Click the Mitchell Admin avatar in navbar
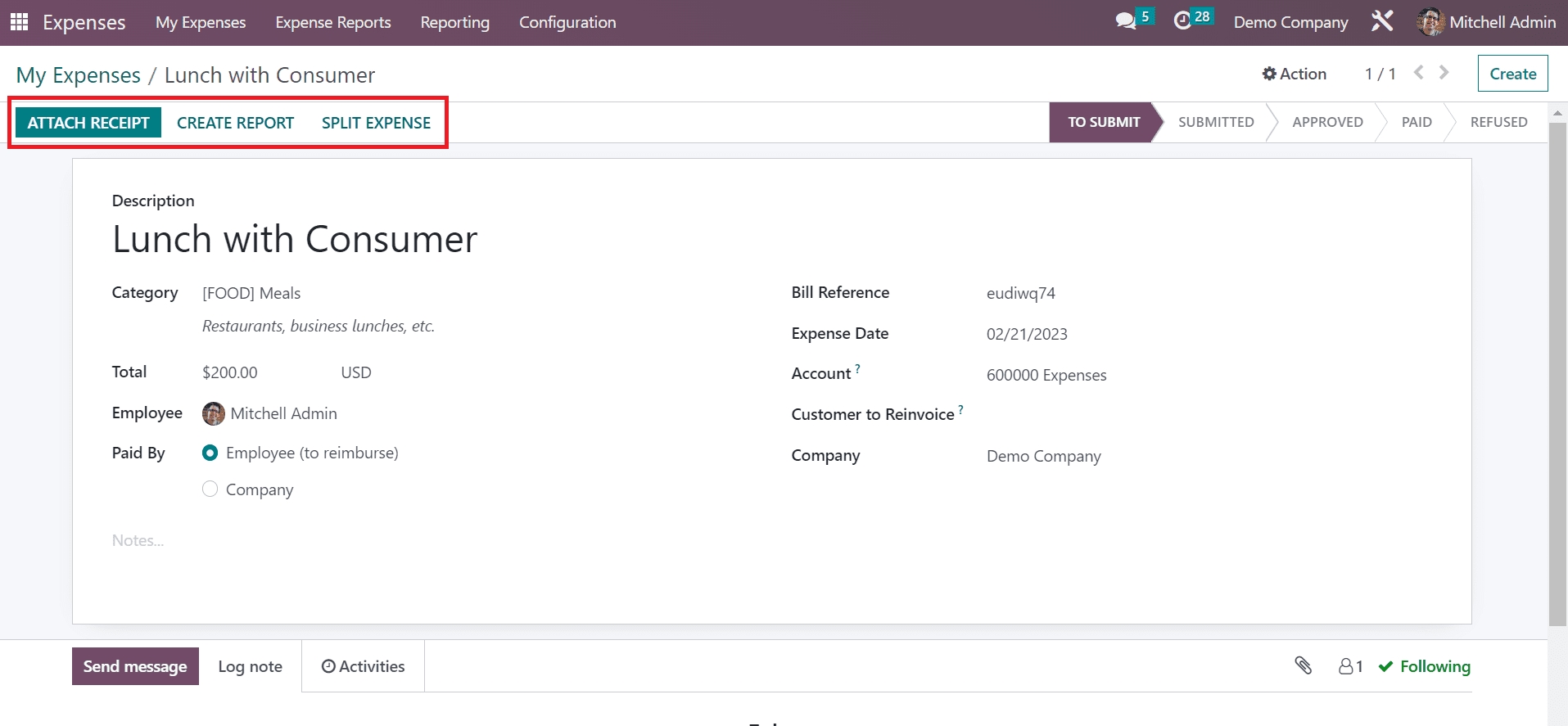1568x726 pixels. point(1430,22)
